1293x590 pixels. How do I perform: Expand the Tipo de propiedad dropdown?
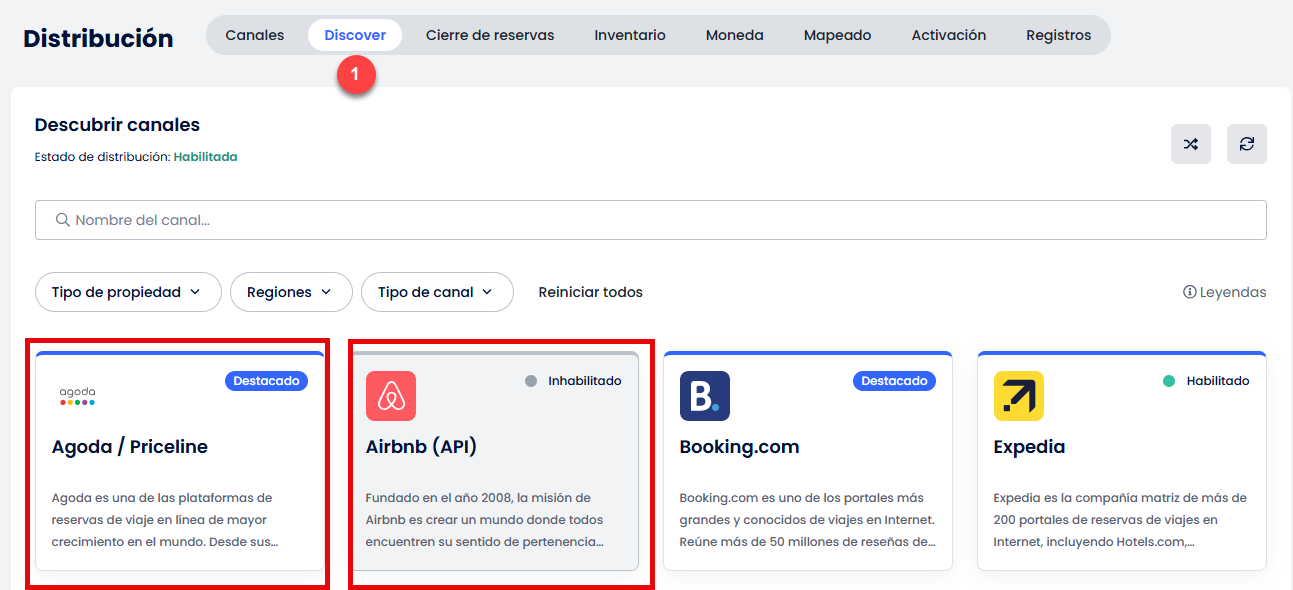pos(128,292)
